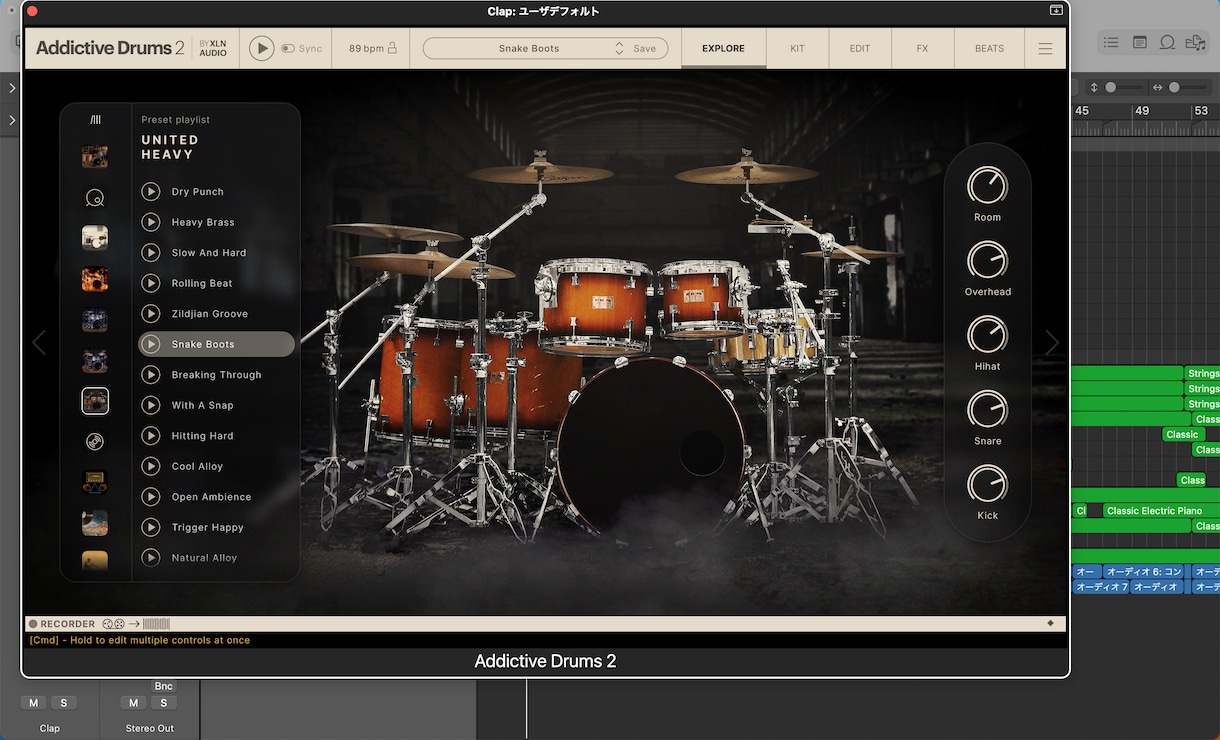
Task: Play the With A Snap preset preview
Action: point(151,405)
